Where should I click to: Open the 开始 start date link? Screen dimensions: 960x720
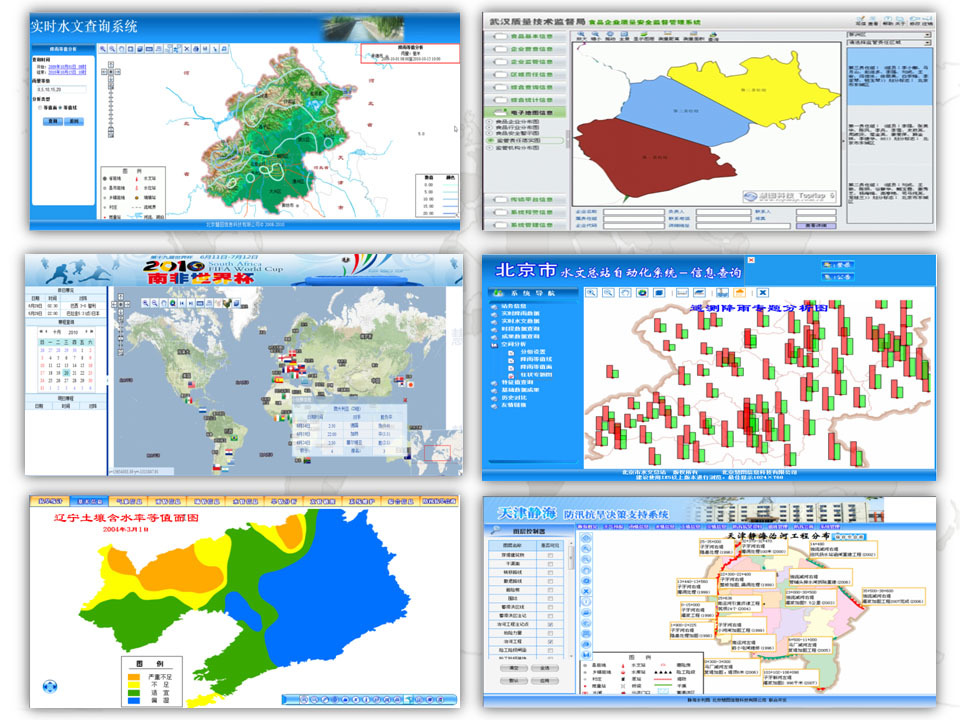[x=67, y=67]
